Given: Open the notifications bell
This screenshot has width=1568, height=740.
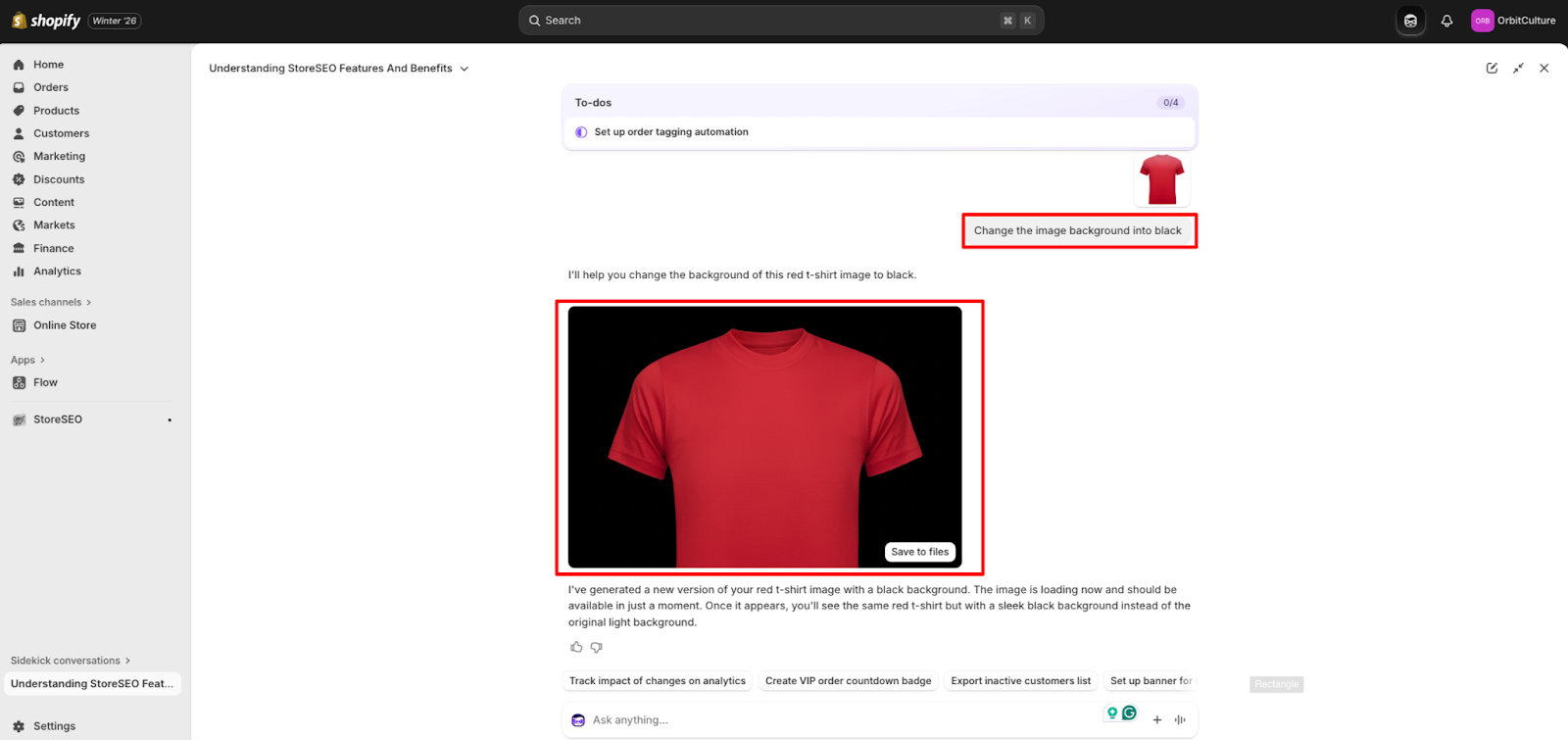Looking at the screenshot, I should 1446,21.
